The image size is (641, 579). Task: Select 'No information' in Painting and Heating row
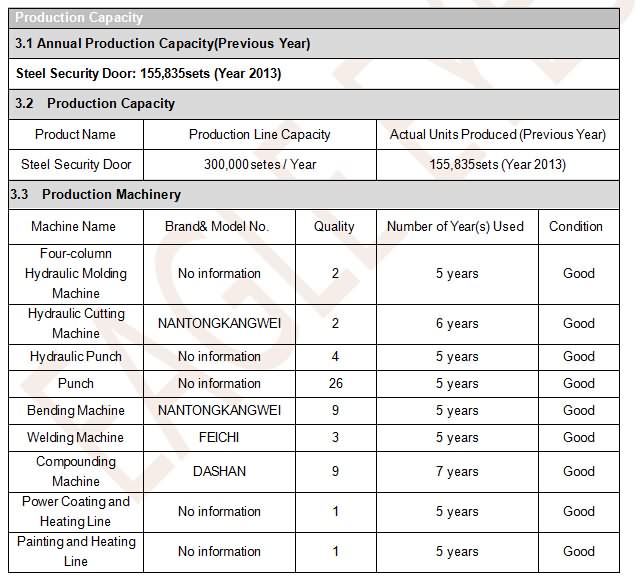point(219,552)
